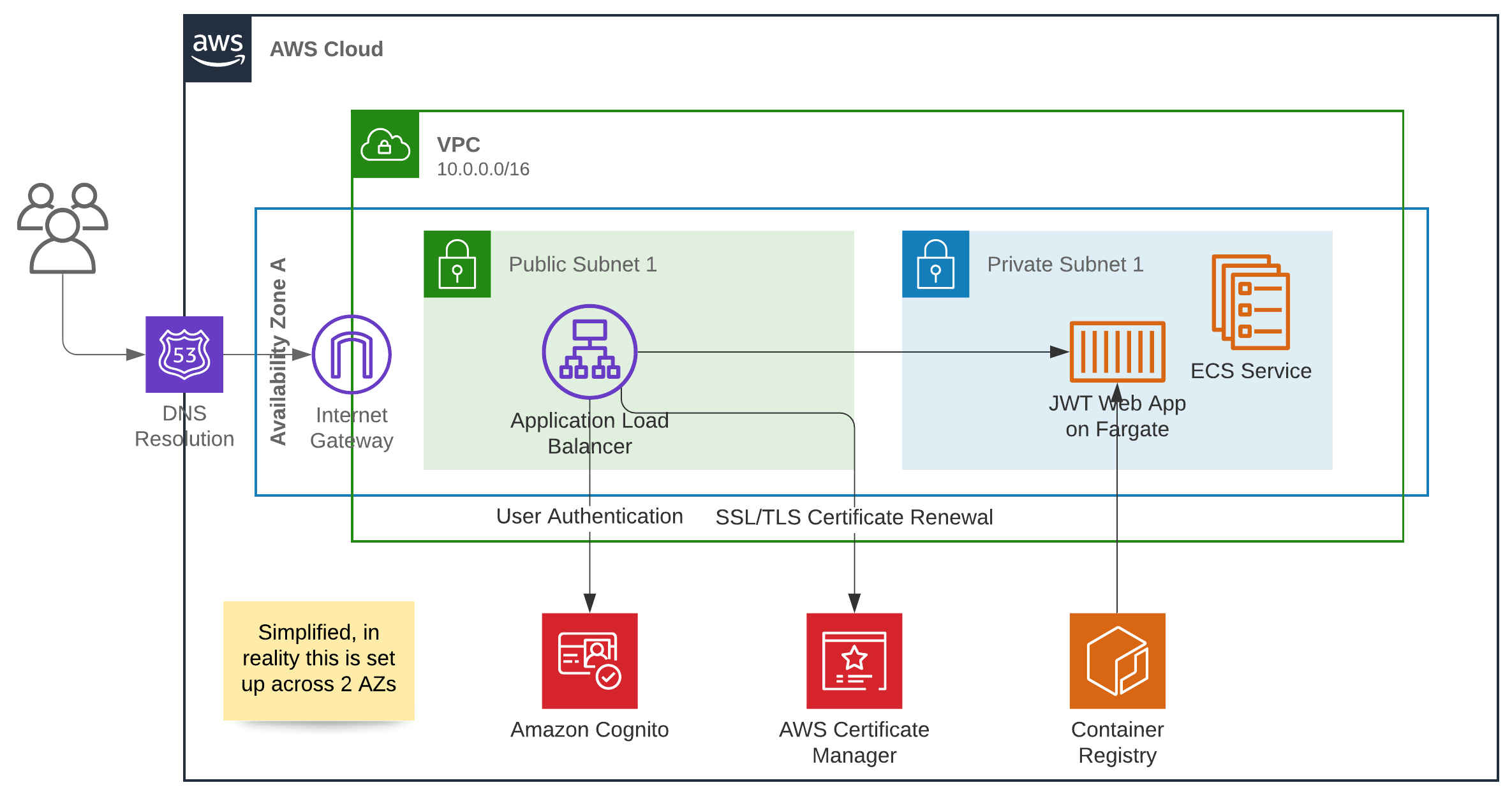Click the 'JWT Web App on Fargate' label
Screen dimensions: 1512x792
[1117, 416]
